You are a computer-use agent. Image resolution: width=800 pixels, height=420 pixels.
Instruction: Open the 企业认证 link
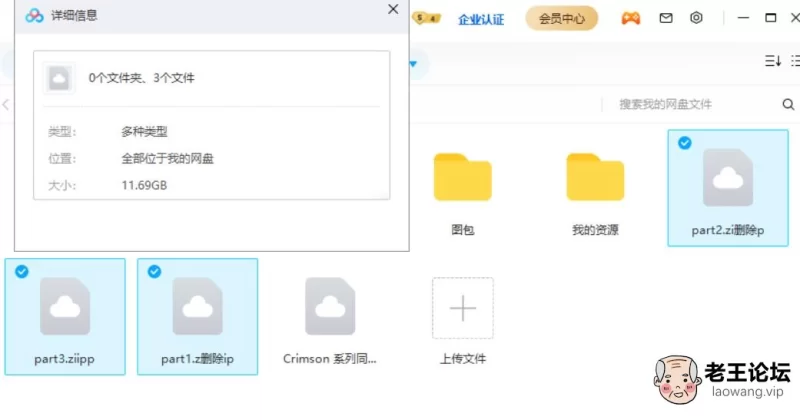pyautogui.click(x=481, y=19)
